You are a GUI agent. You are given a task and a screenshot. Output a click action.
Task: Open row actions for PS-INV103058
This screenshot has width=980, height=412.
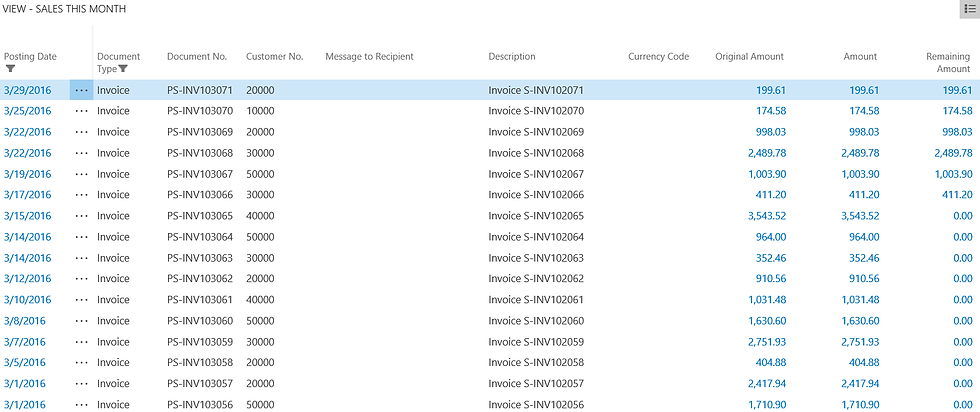click(x=81, y=363)
